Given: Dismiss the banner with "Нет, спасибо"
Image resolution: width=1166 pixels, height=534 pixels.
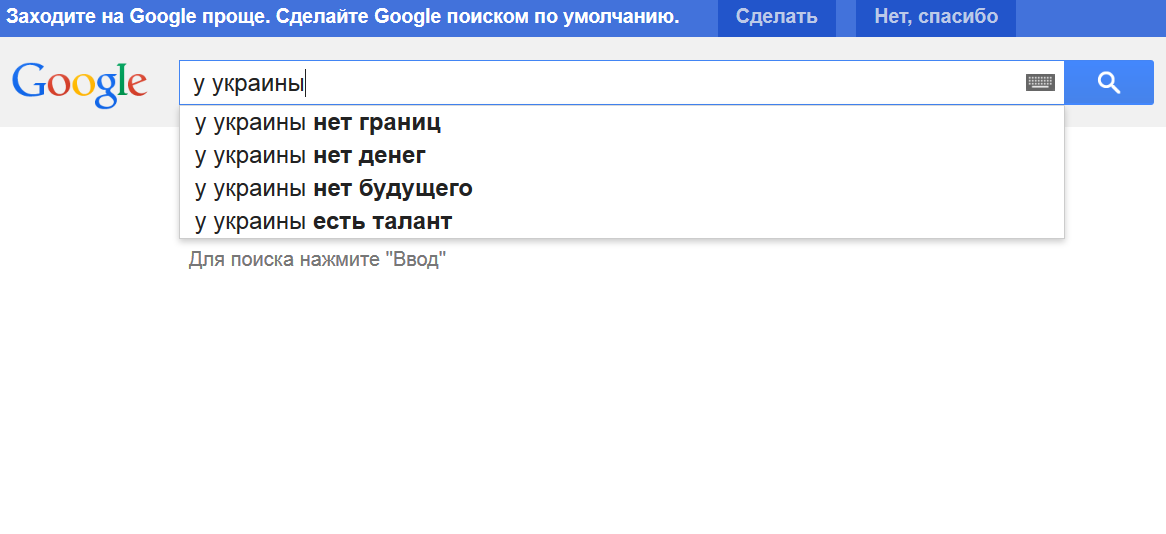Looking at the screenshot, I should [x=935, y=17].
